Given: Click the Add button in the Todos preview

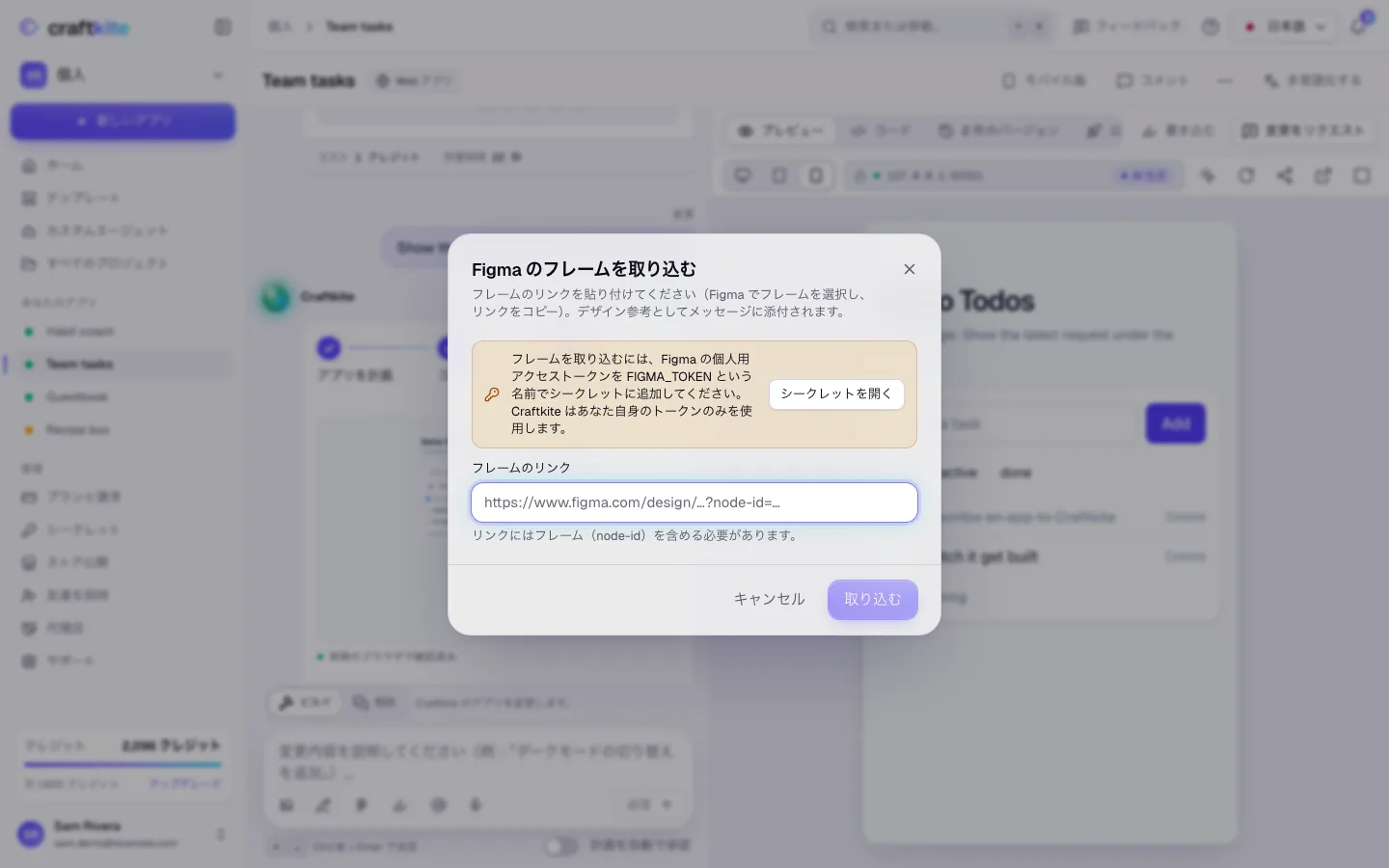Looking at the screenshot, I should (x=1176, y=423).
